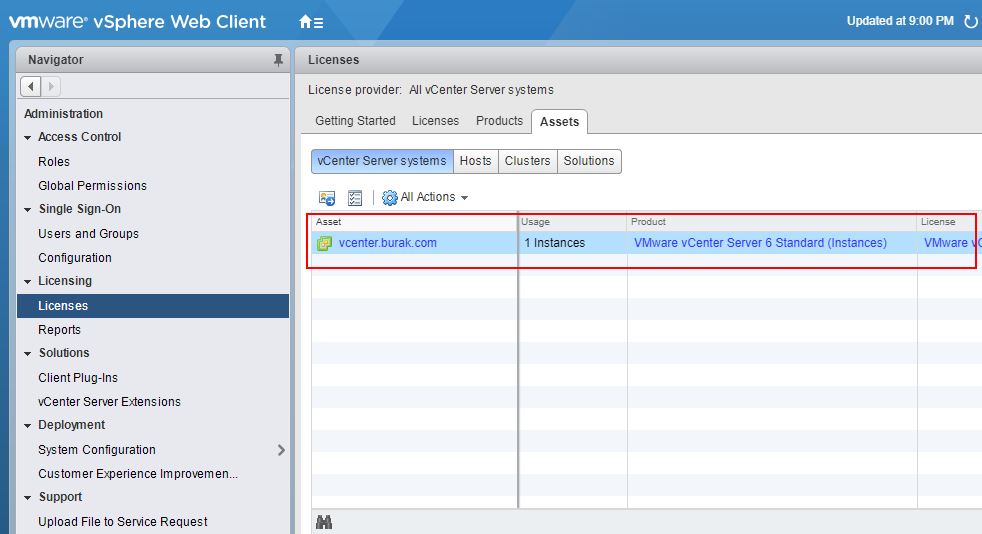Click the navigator back arrow

tap(31, 87)
